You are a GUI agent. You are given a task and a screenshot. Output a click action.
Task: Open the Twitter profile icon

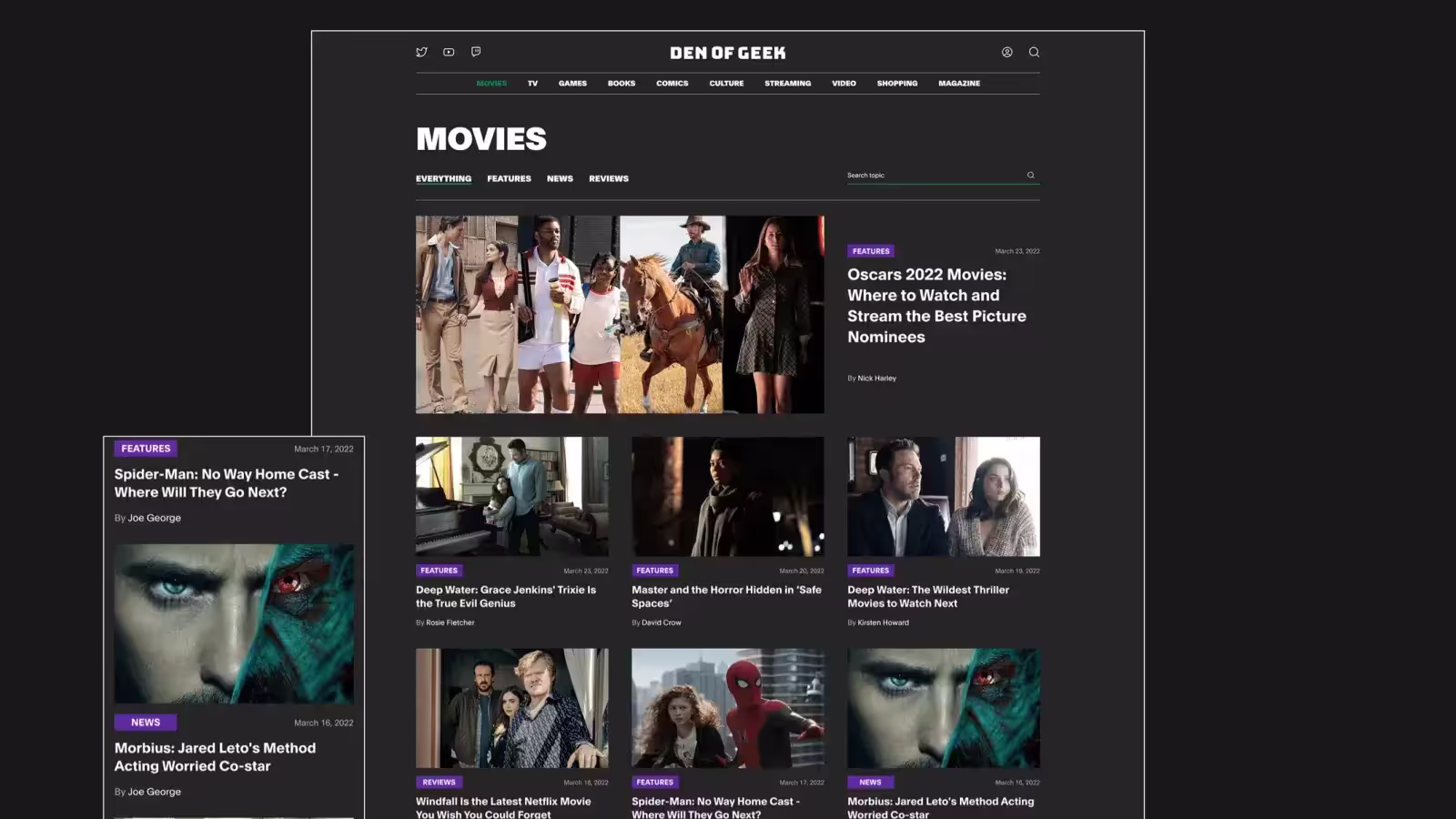[x=421, y=52]
